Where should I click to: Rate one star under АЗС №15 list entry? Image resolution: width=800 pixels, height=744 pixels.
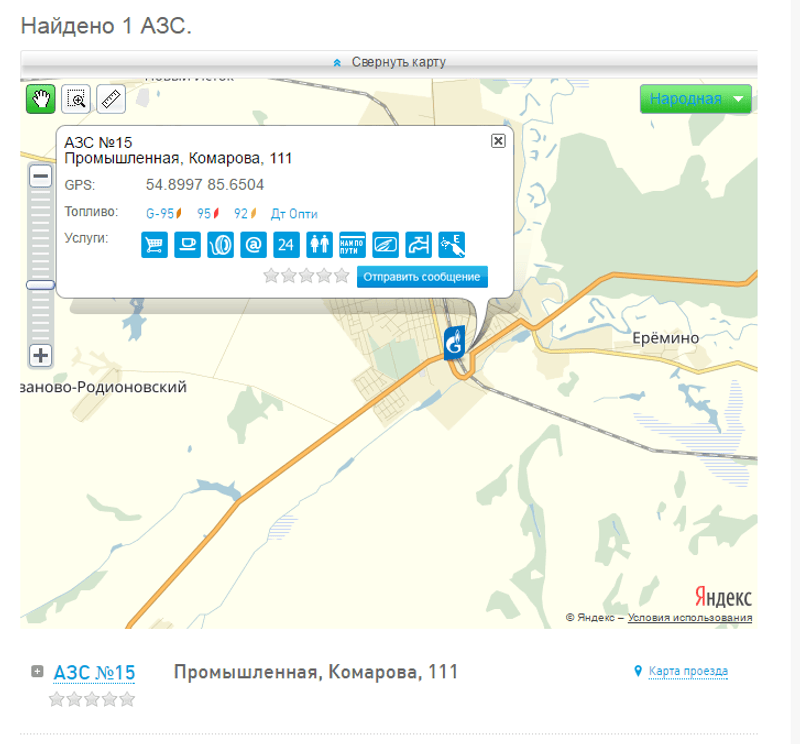point(57,699)
